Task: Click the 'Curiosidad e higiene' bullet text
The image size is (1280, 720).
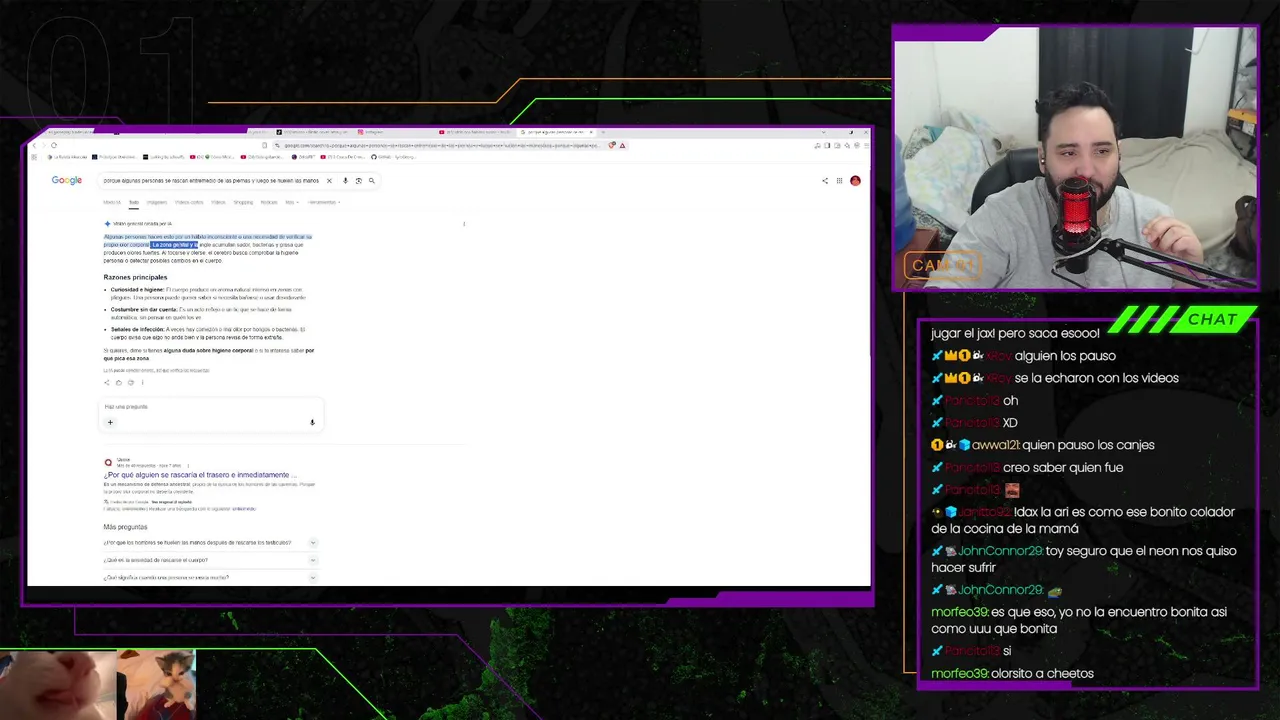Action: (x=207, y=293)
